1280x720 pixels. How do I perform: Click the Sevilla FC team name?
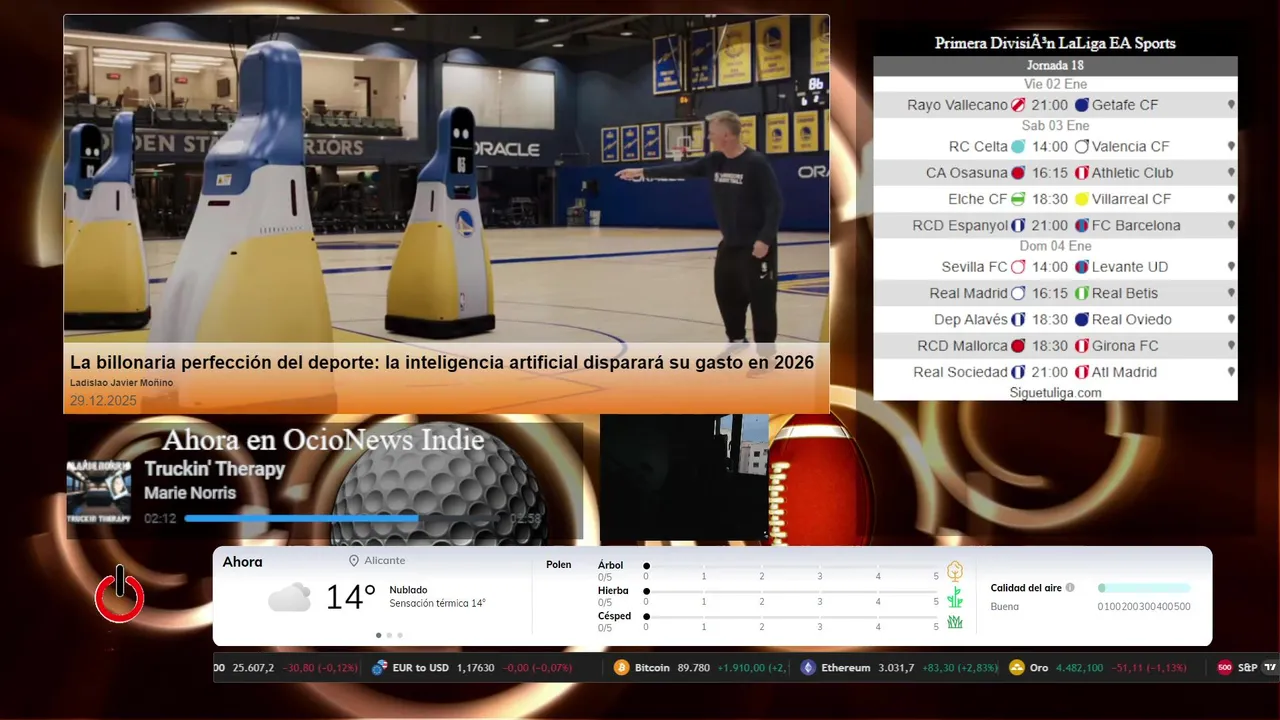[975, 267]
